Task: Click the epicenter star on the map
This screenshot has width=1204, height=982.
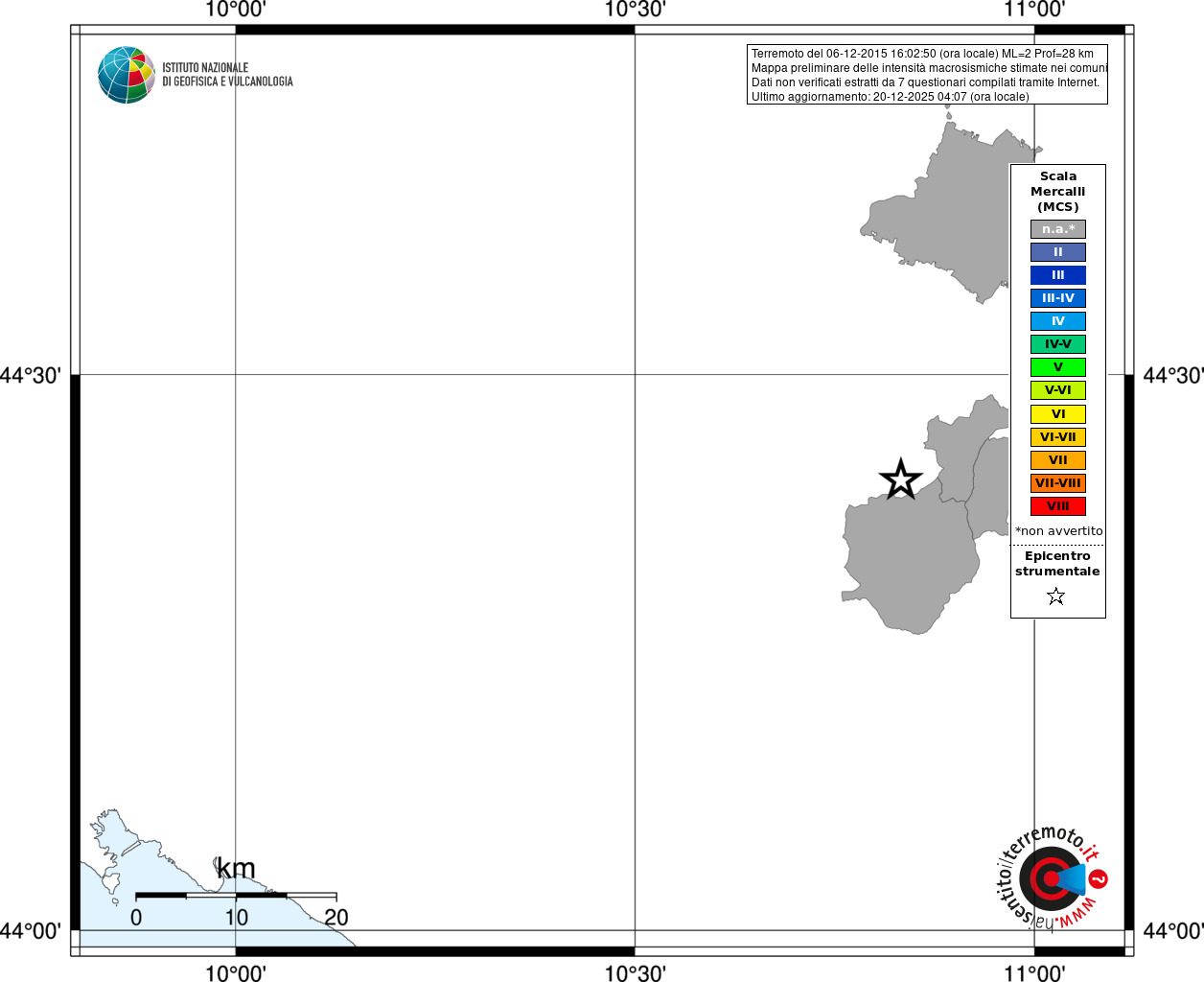Action: tap(900, 479)
